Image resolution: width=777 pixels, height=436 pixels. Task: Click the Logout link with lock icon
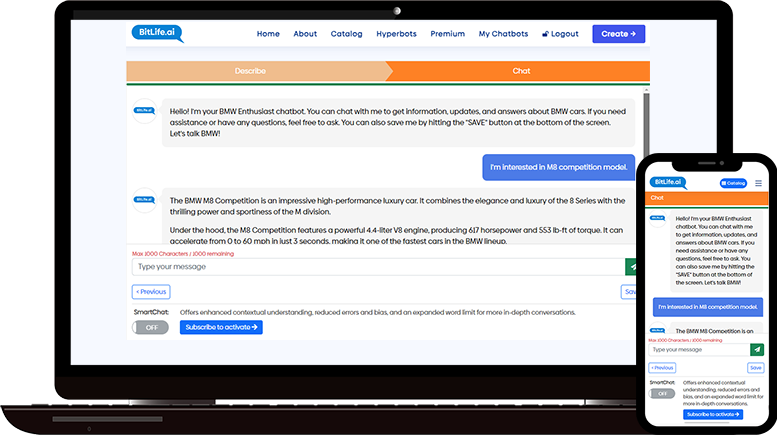560,34
